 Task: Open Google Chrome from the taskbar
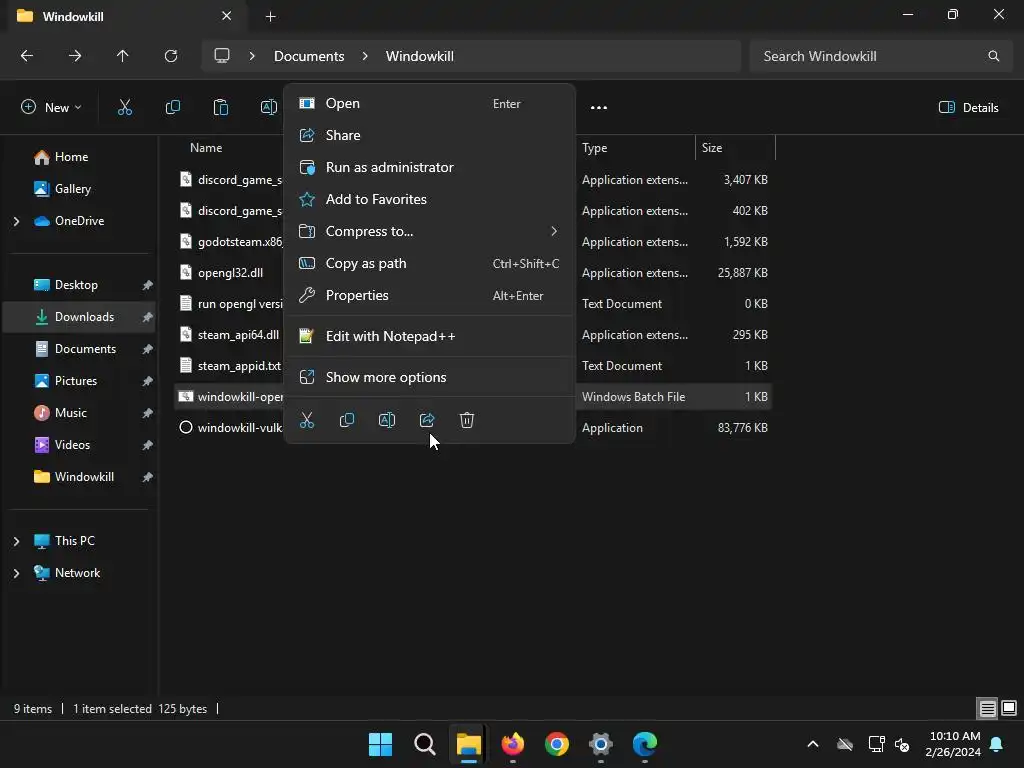(x=556, y=744)
